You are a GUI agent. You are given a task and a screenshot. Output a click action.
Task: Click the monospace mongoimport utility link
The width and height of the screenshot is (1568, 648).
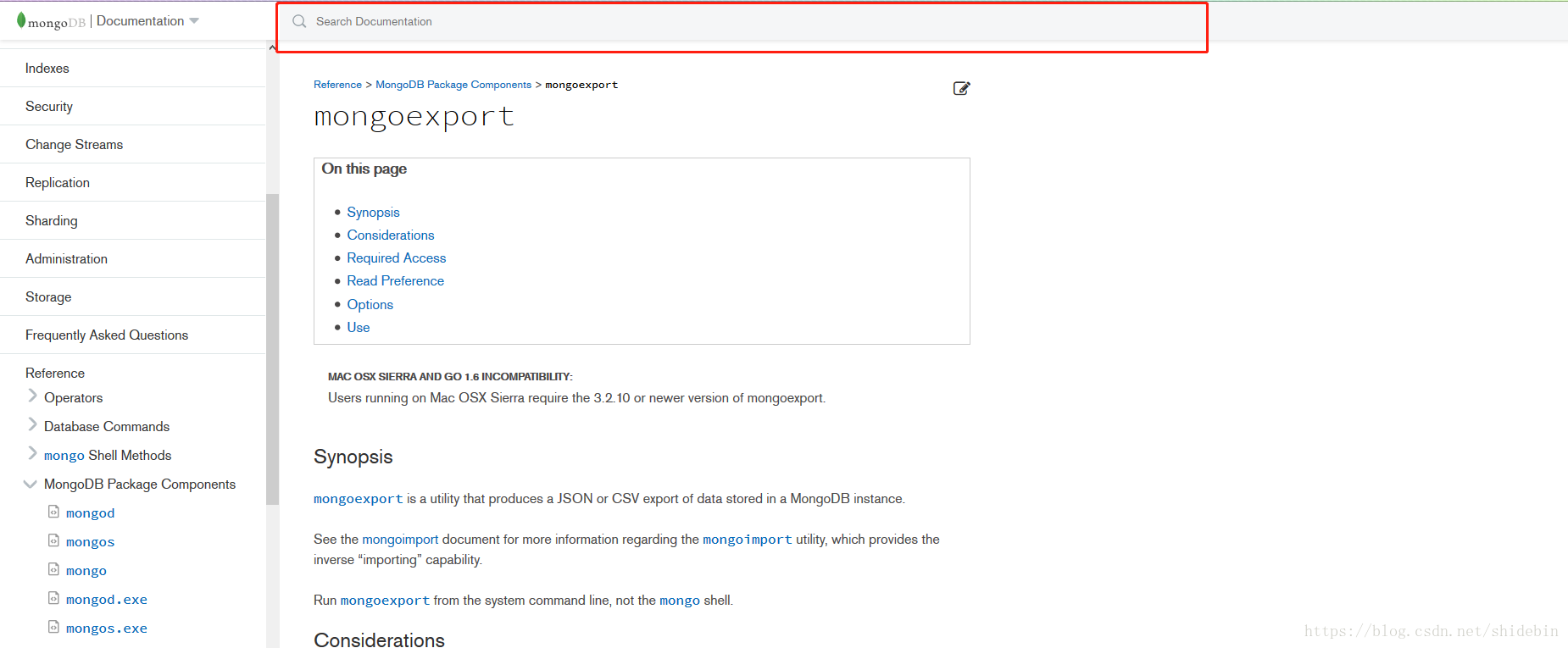click(748, 540)
